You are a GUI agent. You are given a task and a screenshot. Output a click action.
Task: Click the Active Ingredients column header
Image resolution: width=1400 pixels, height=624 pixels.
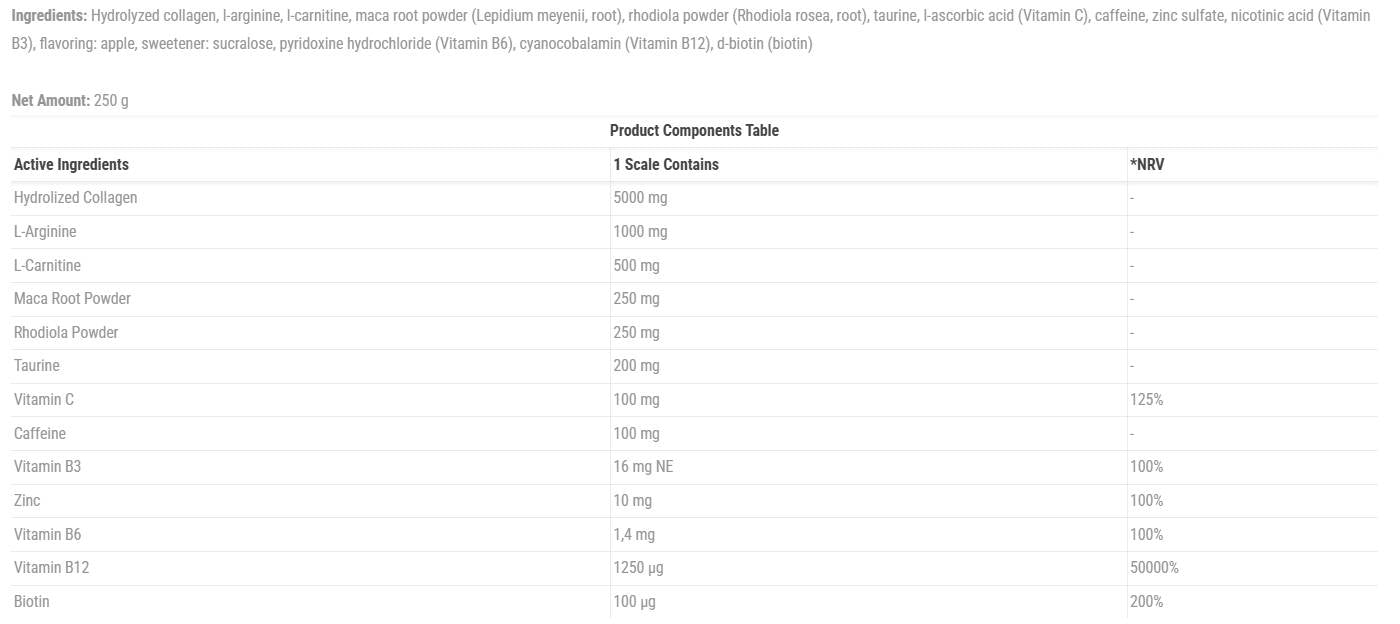coord(71,164)
